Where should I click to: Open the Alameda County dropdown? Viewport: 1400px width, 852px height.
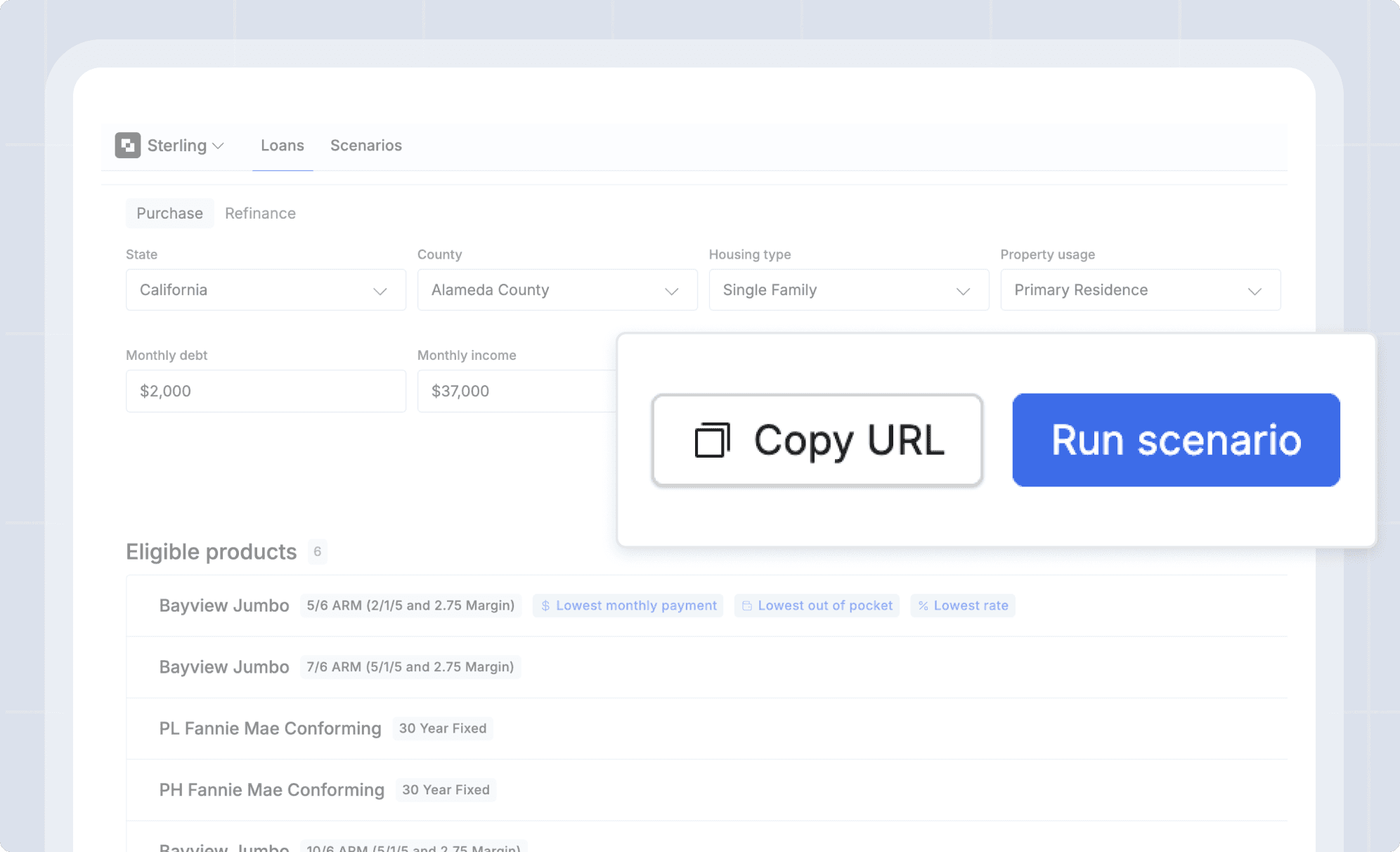coord(557,290)
